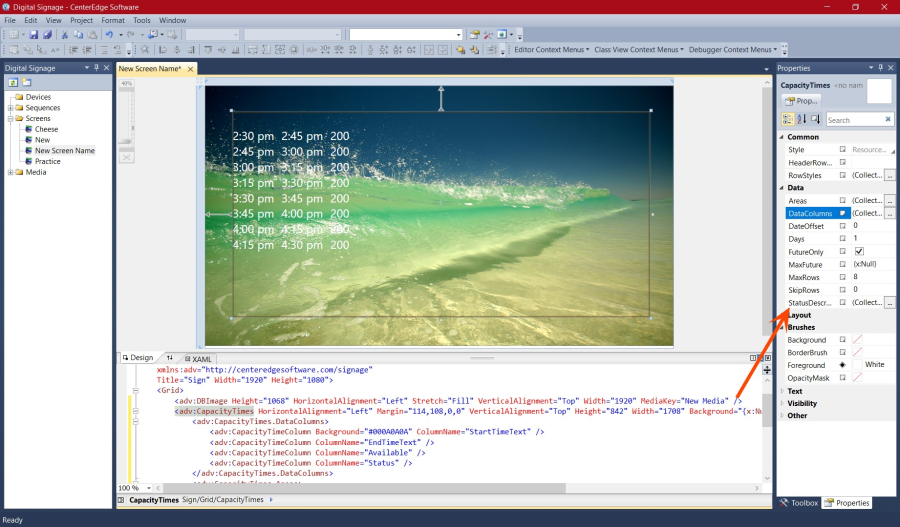Switch to the XAML tab

click(198, 358)
